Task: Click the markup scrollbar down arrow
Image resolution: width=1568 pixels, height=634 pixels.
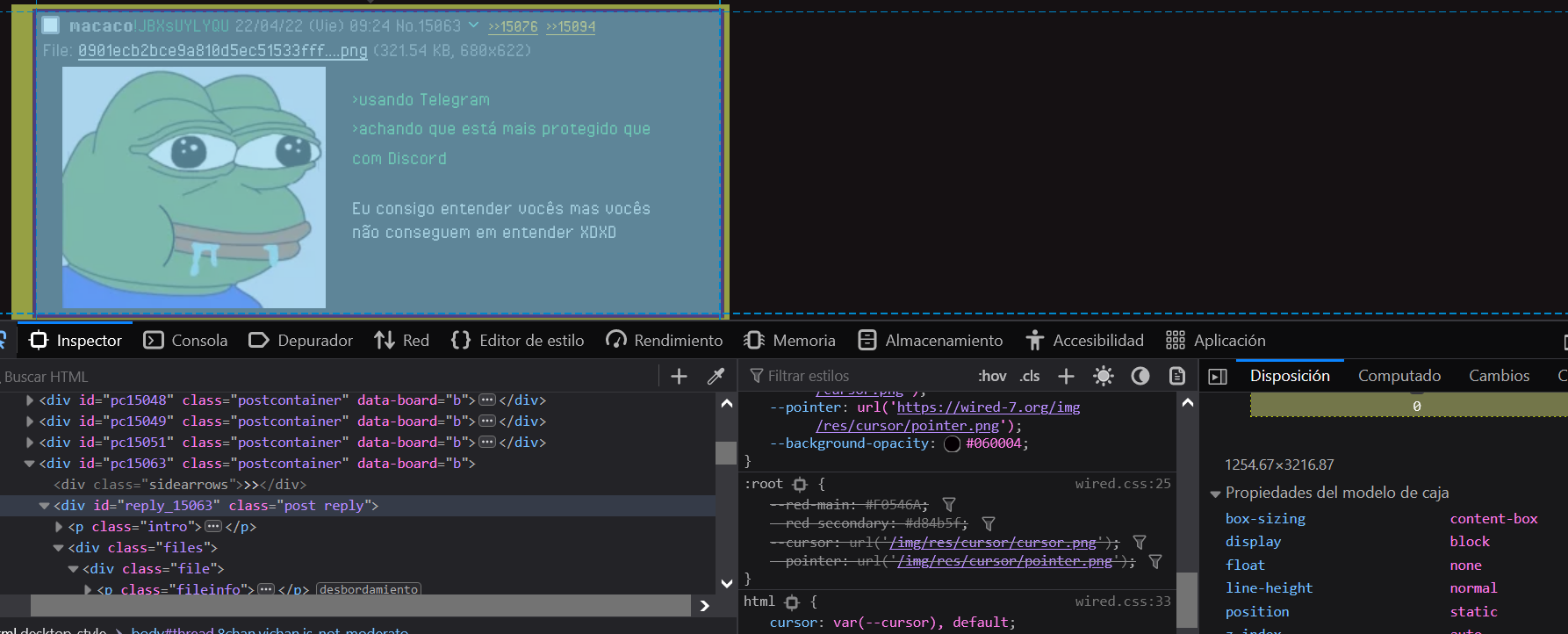Action: click(x=726, y=583)
